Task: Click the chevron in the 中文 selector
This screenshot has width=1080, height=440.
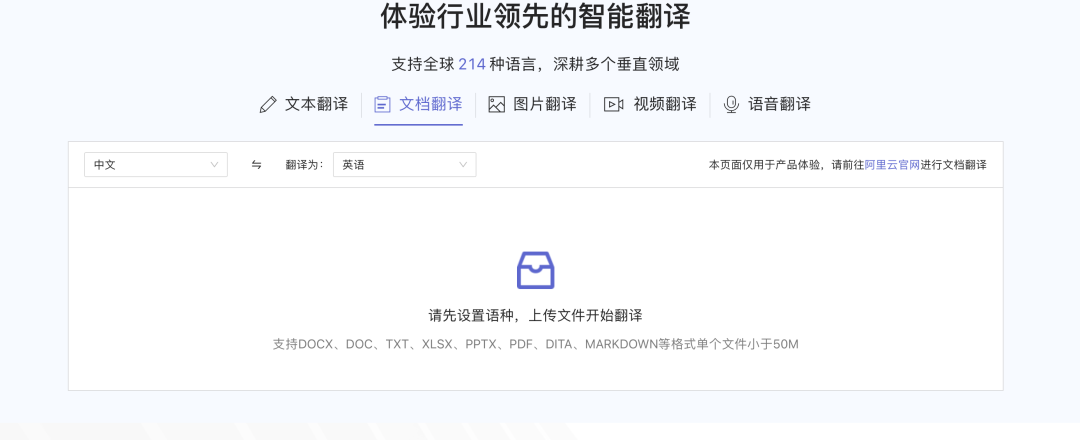Action: [214, 165]
